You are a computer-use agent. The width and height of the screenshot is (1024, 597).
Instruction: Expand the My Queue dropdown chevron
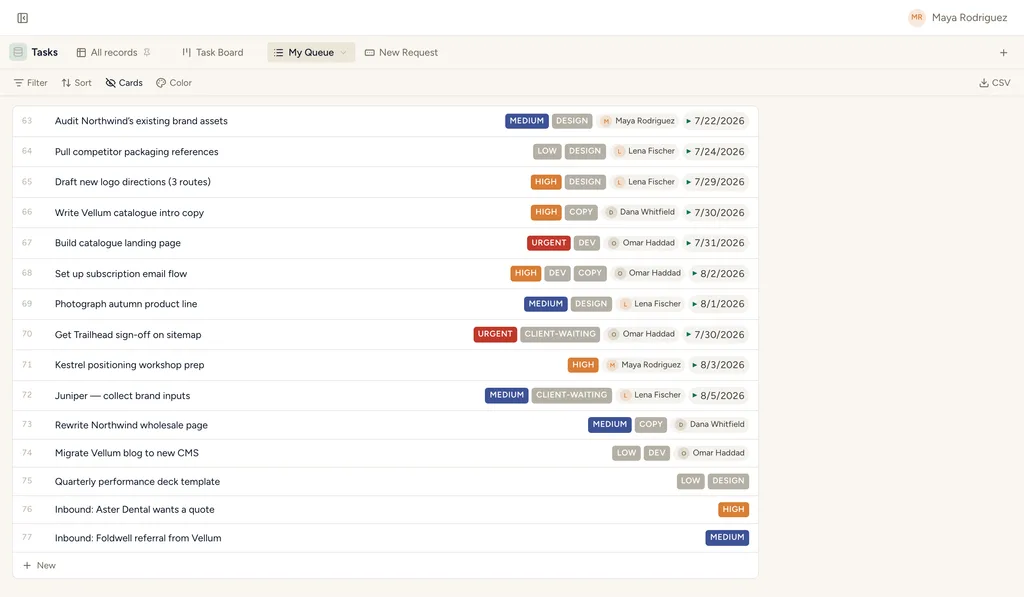pos(343,52)
